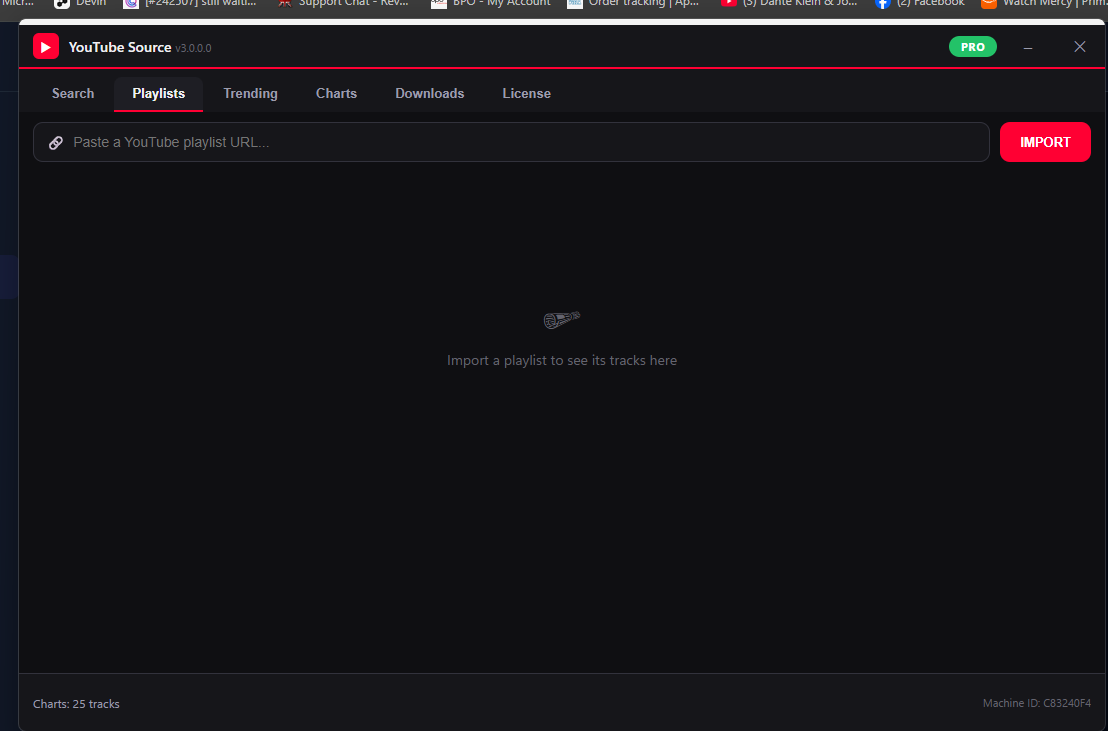Screen dimensions: 1108x731
Task: Click the PRO badge in title bar
Action: click(x=972, y=47)
